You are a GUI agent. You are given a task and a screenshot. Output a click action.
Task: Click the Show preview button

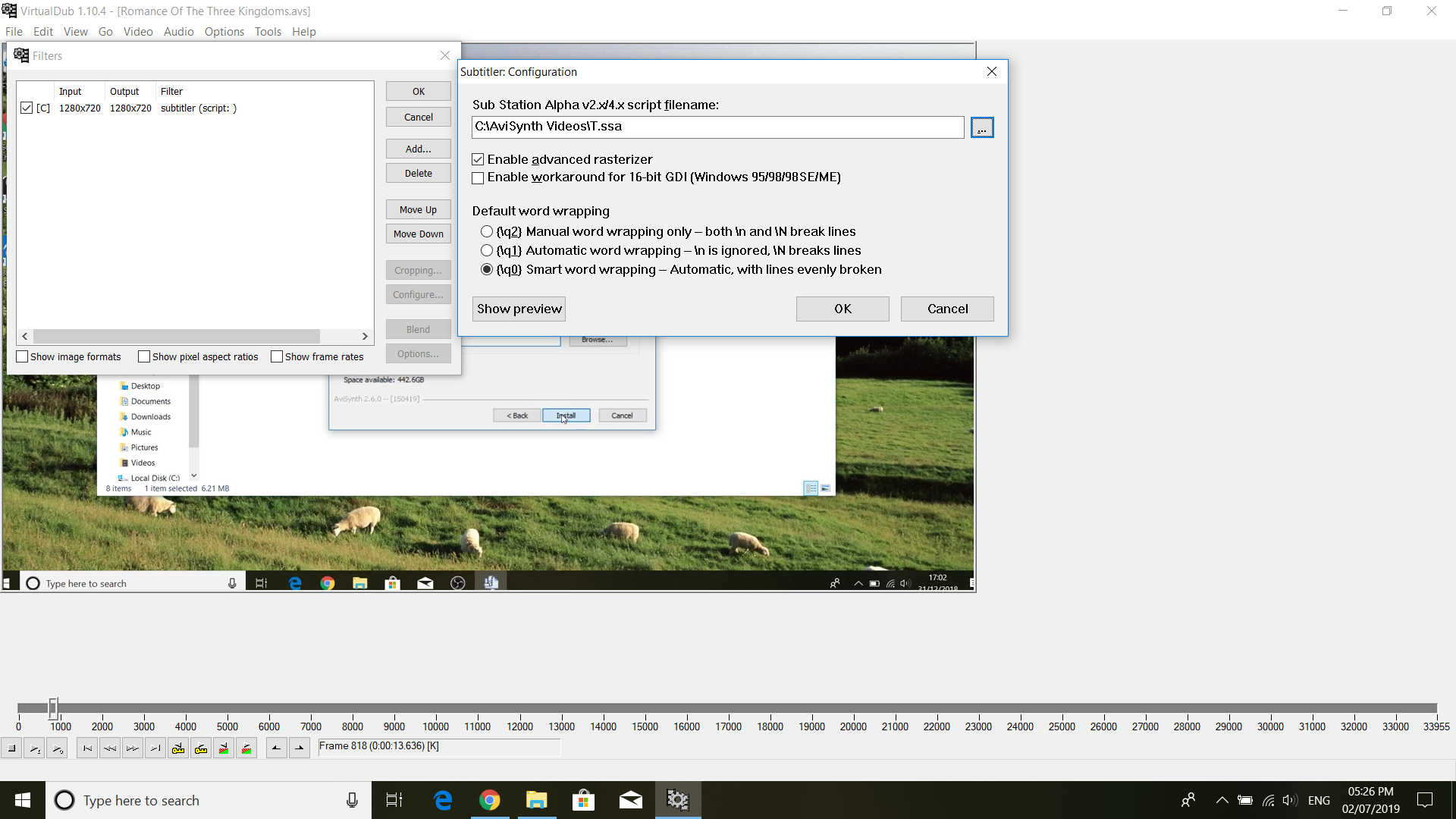pyautogui.click(x=519, y=309)
